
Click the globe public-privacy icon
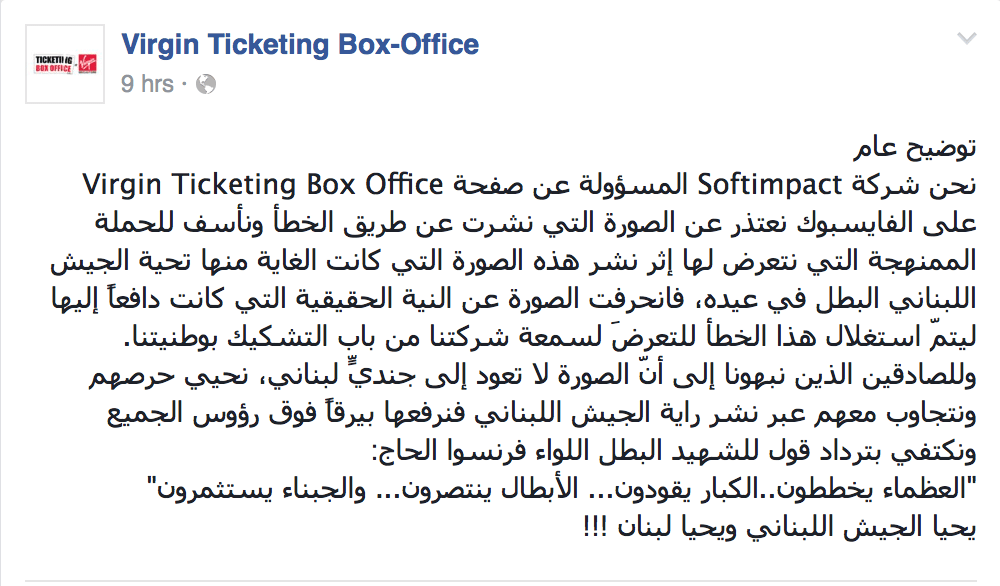pos(206,85)
